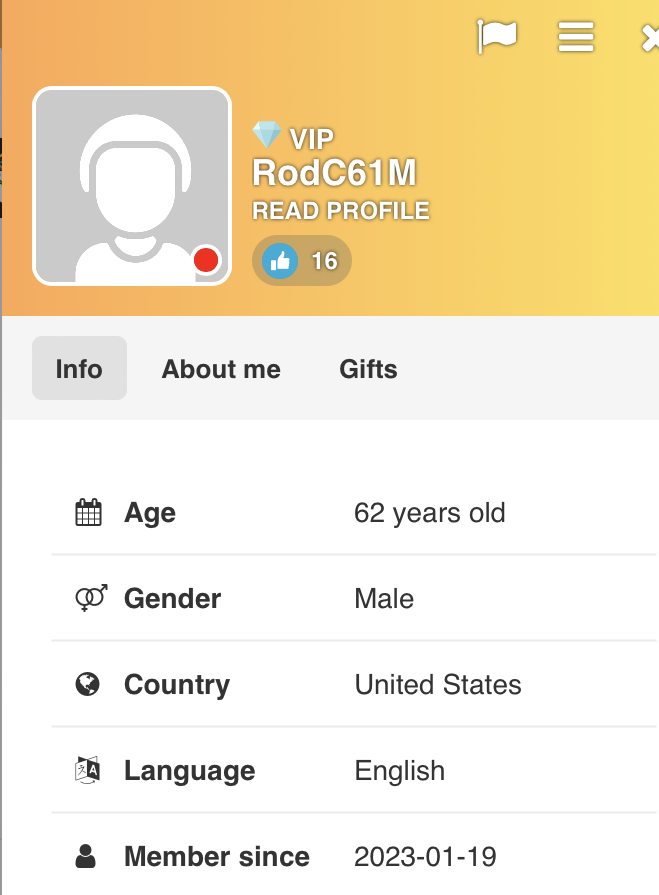Click the translate icon beside Language
The width and height of the screenshot is (659, 895).
click(88, 770)
